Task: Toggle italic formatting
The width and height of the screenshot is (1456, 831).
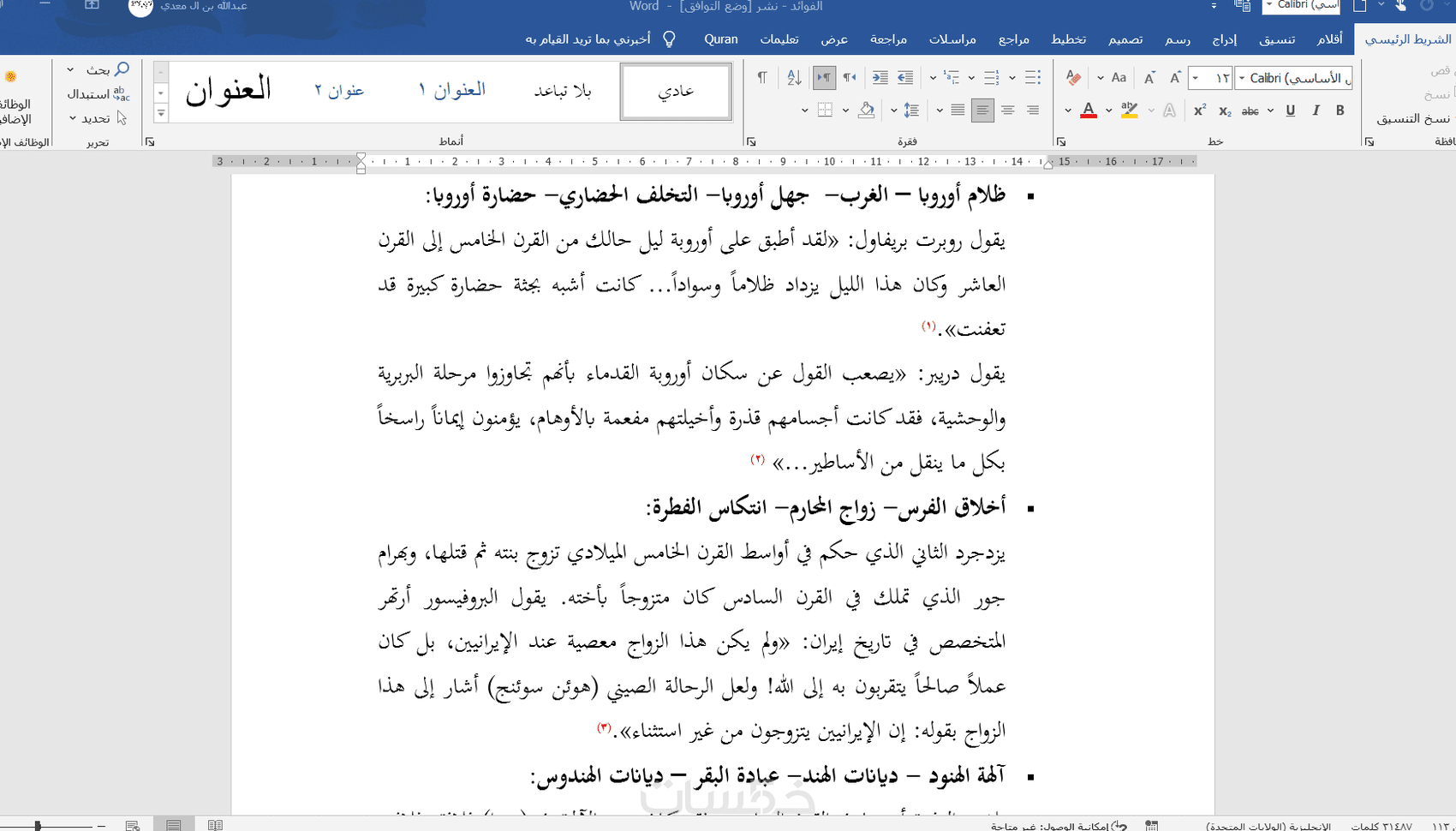Action: pos(1316,111)
